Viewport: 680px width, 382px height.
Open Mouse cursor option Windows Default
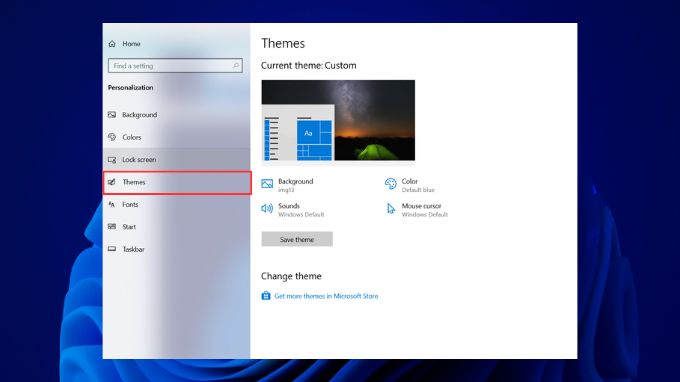click(x=417, y=210)
